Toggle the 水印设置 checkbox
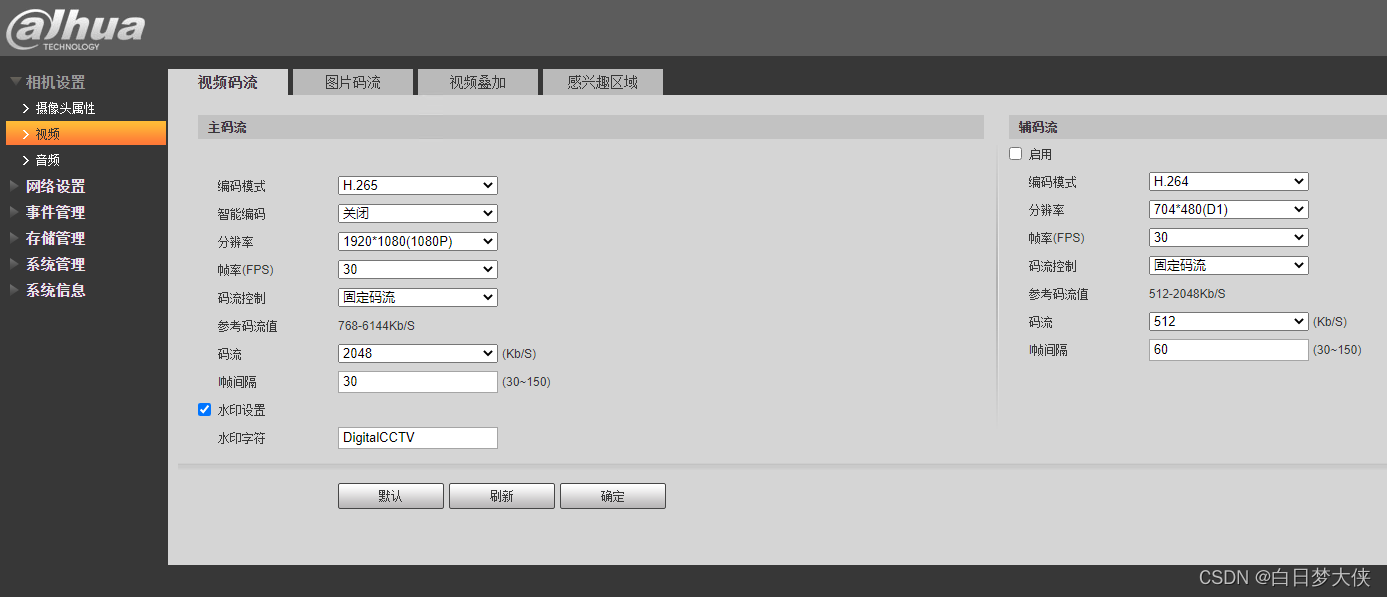 point(204,409)
